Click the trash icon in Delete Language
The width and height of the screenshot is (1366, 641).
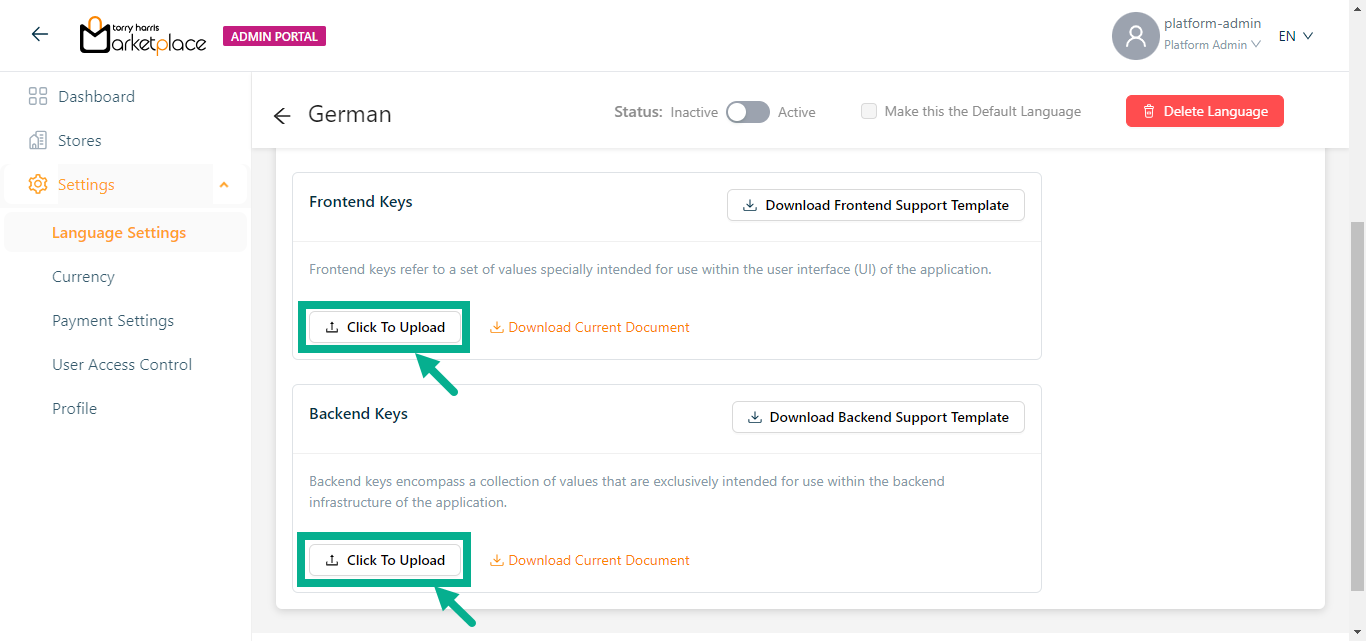click(1149, 112)
